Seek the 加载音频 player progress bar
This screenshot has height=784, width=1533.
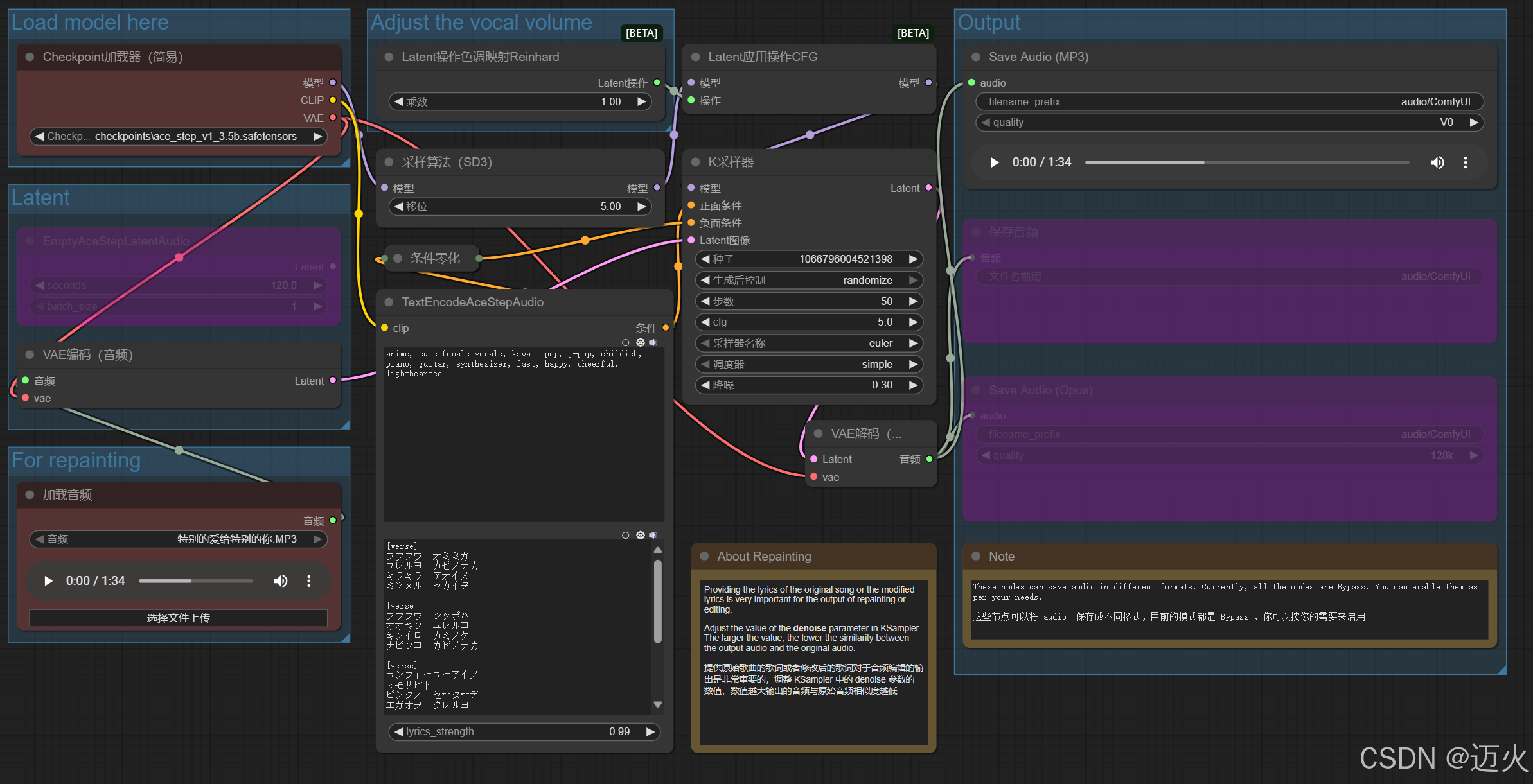[195, 581]
